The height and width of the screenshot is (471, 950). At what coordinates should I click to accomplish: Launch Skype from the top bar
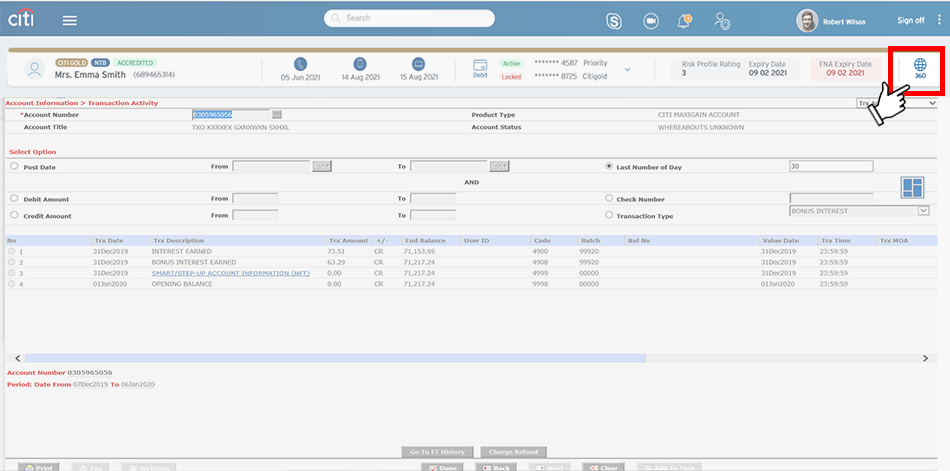[x=614, y=20]
